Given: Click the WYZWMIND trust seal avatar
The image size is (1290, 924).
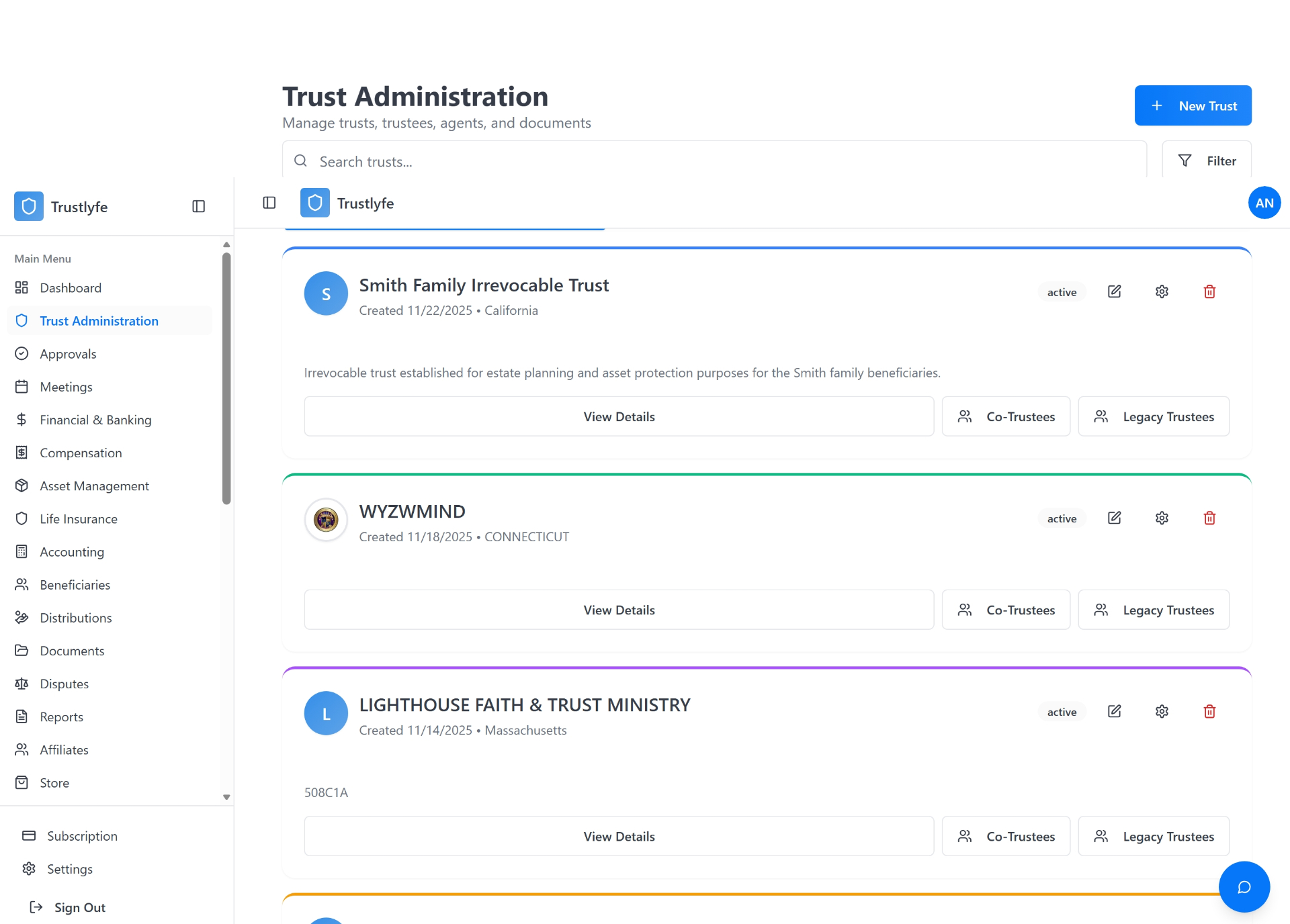Looking at the screenshot, I should pos(326,519).
